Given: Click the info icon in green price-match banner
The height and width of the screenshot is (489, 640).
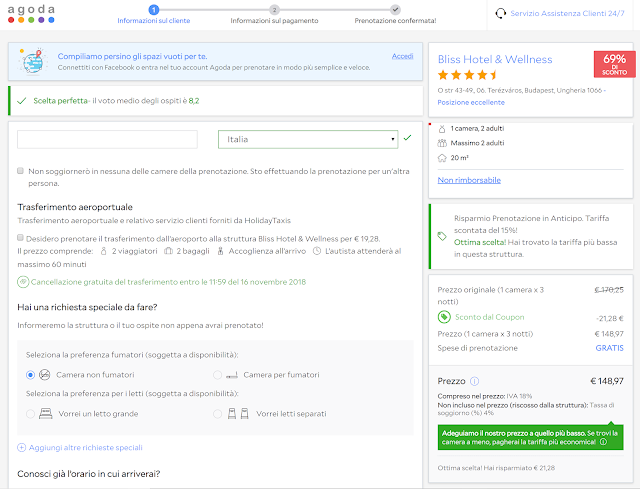Looking at the screenshot, I should pos(603,442).
